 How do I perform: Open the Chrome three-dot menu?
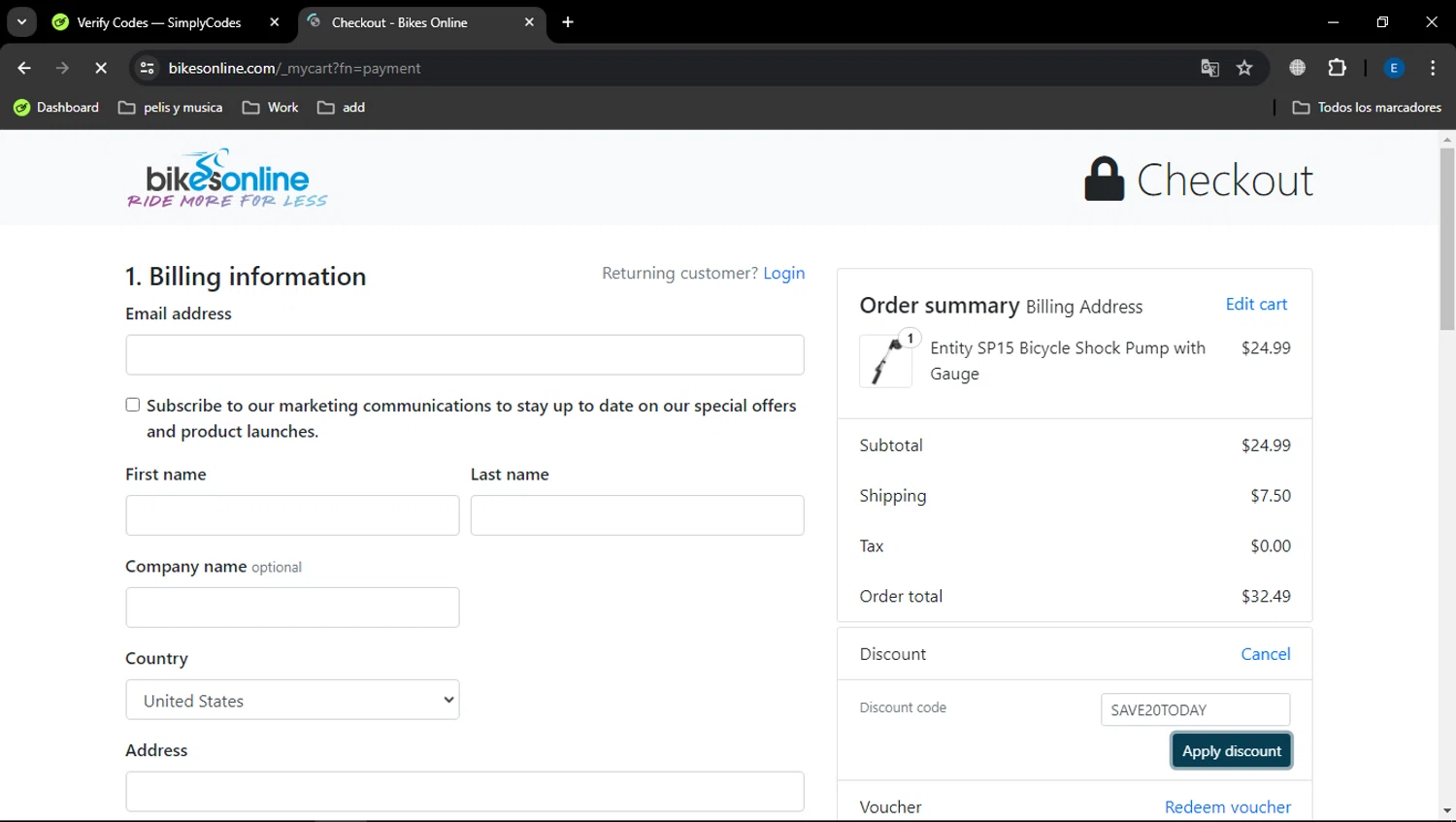[1433, 68]
